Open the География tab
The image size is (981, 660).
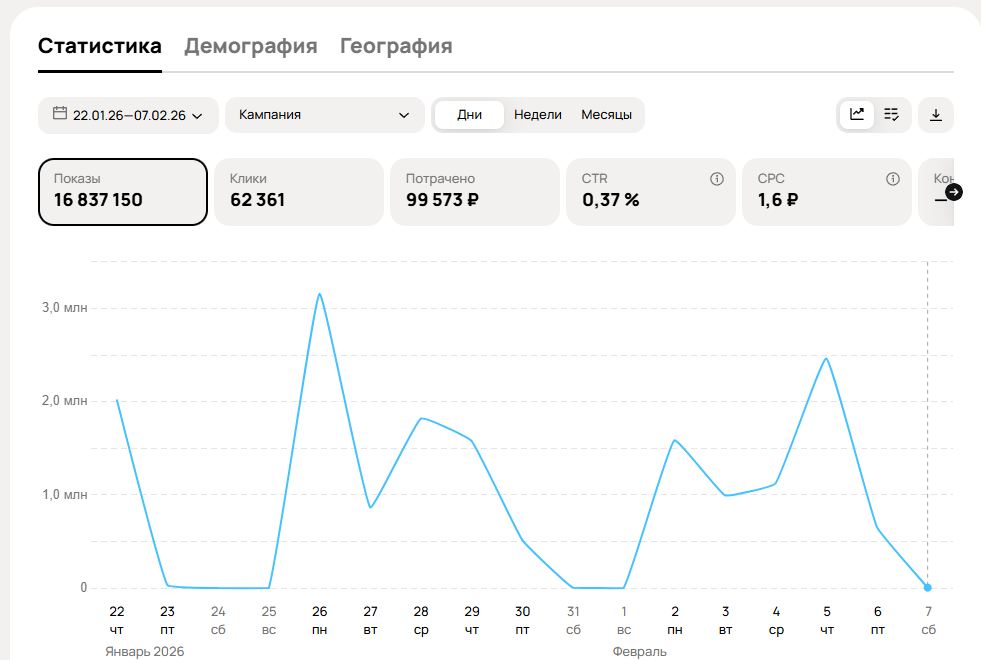click(x=396, y=46)
